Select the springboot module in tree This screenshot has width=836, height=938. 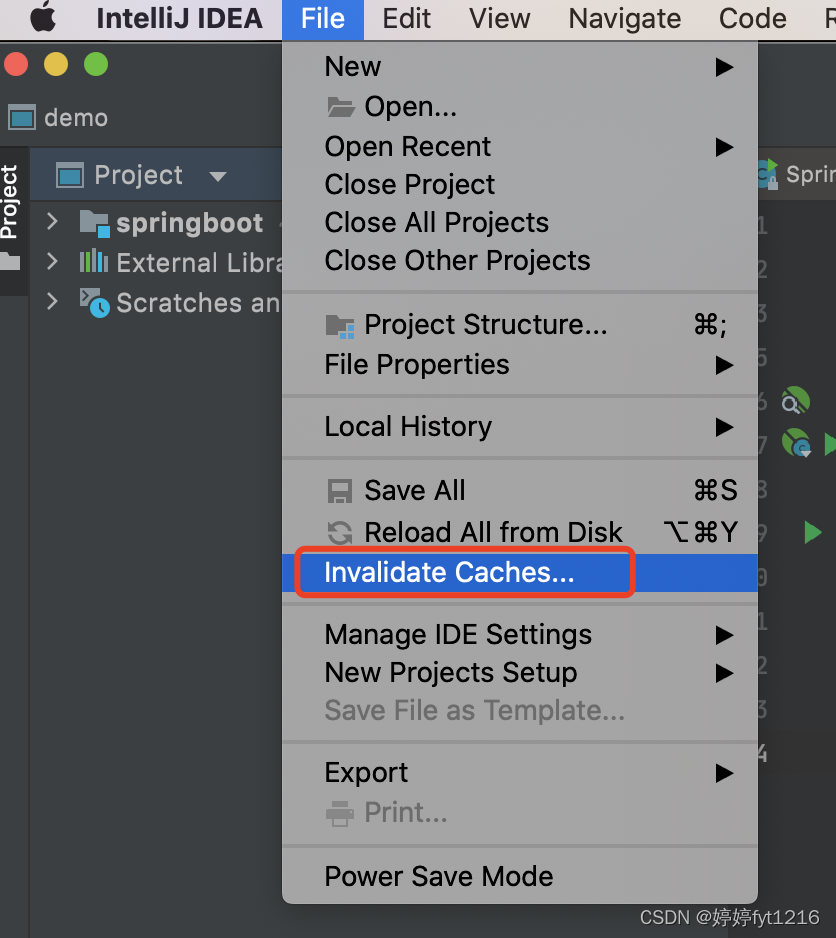pos(189,223)
